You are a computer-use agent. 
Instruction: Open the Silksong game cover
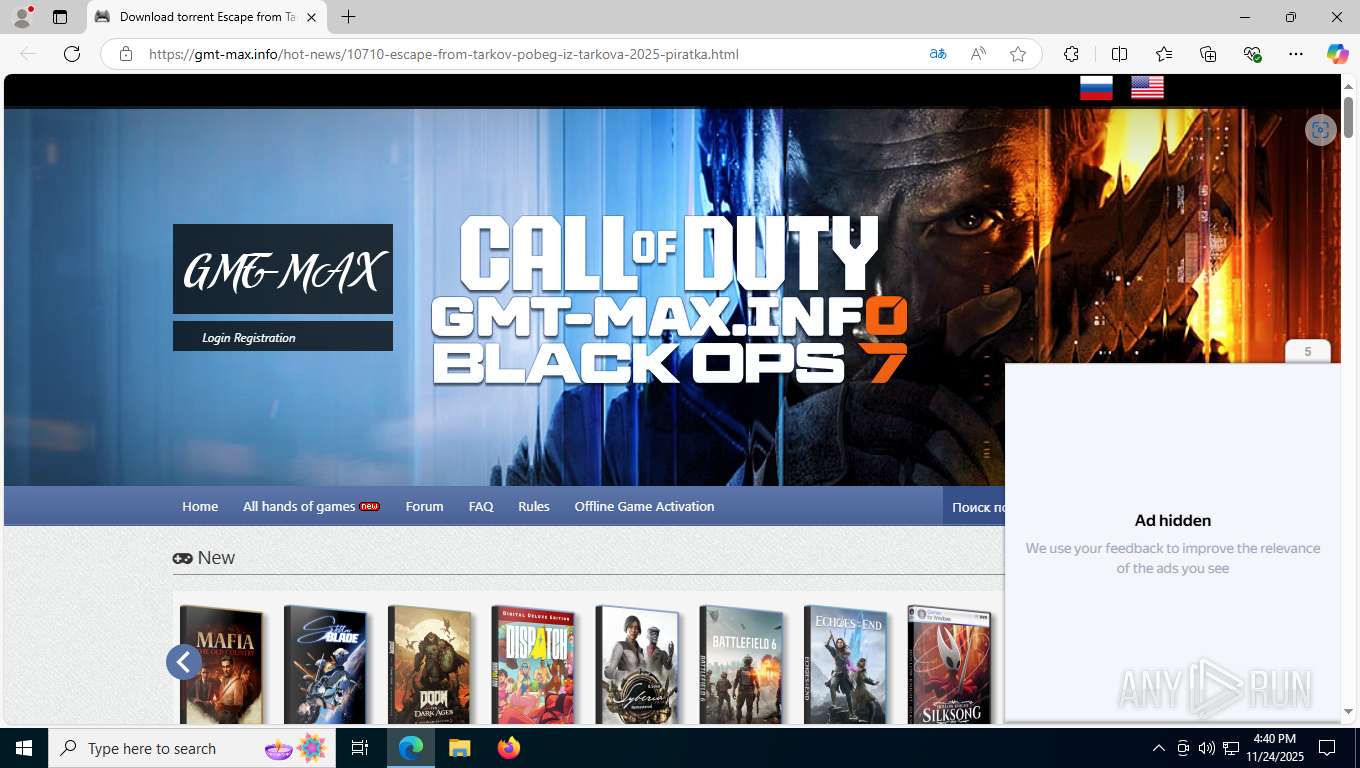[949, 664]
